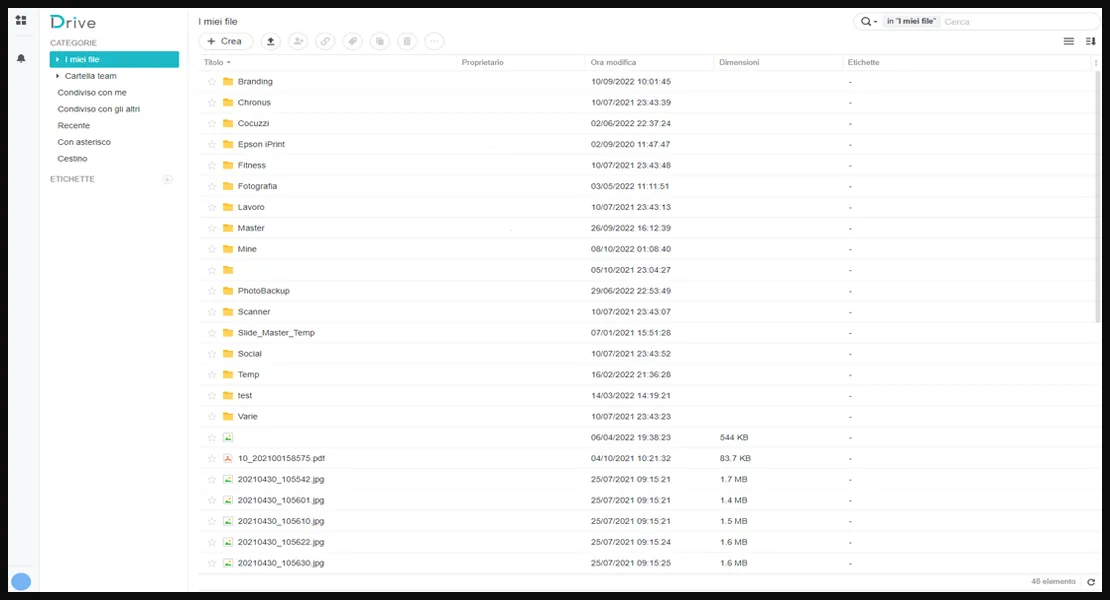Select the Condiviso con me category
The width and height of the screenshot is (1110, 600).
pos(89,92)
